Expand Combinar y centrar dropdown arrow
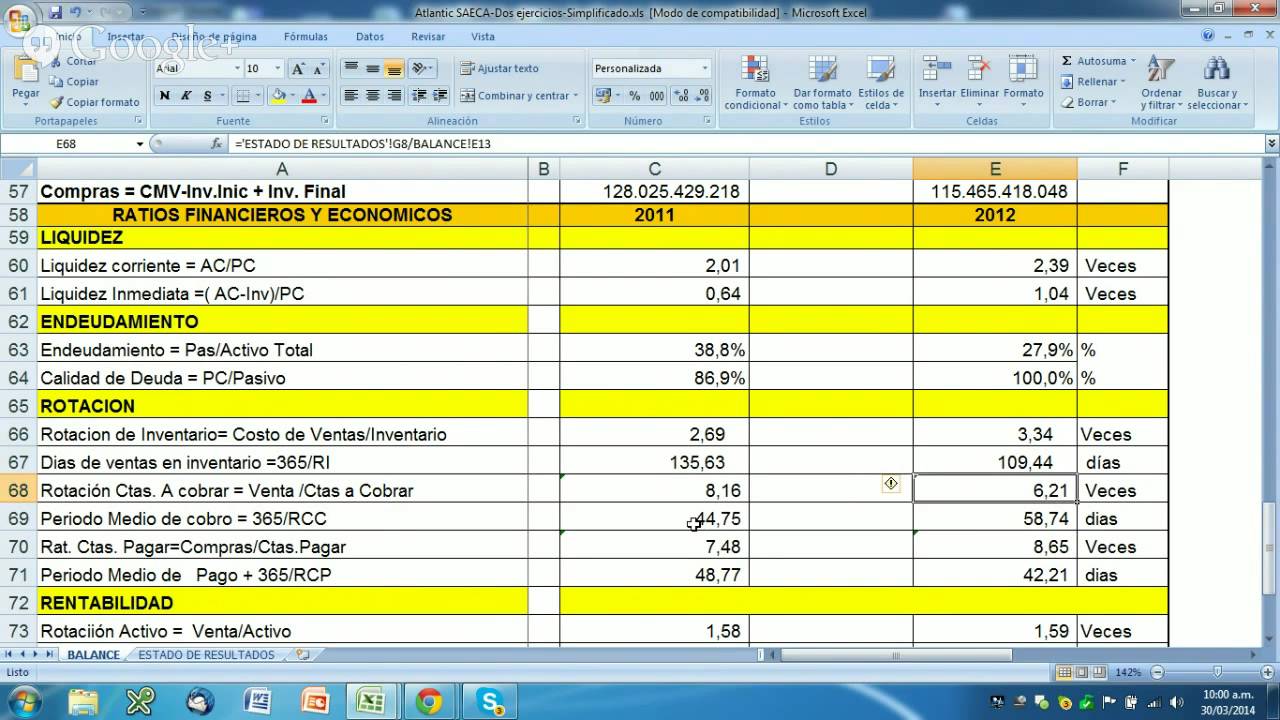Screen dimensions: 1280x720 pyautogui.click(x=576, y=96)
